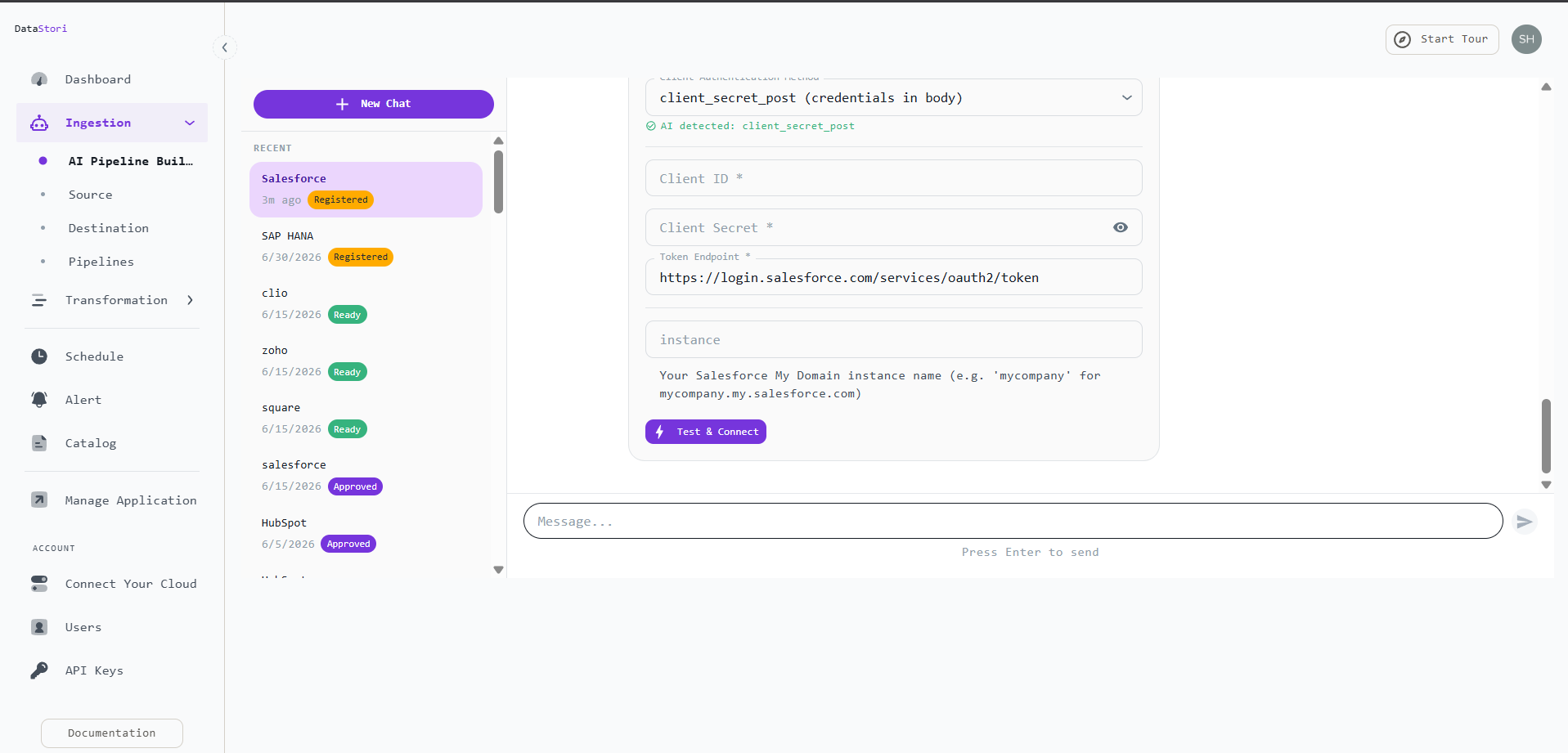Open the Pipelines menu item
This screenshot has height=753, width=1568.
[101, 262]
